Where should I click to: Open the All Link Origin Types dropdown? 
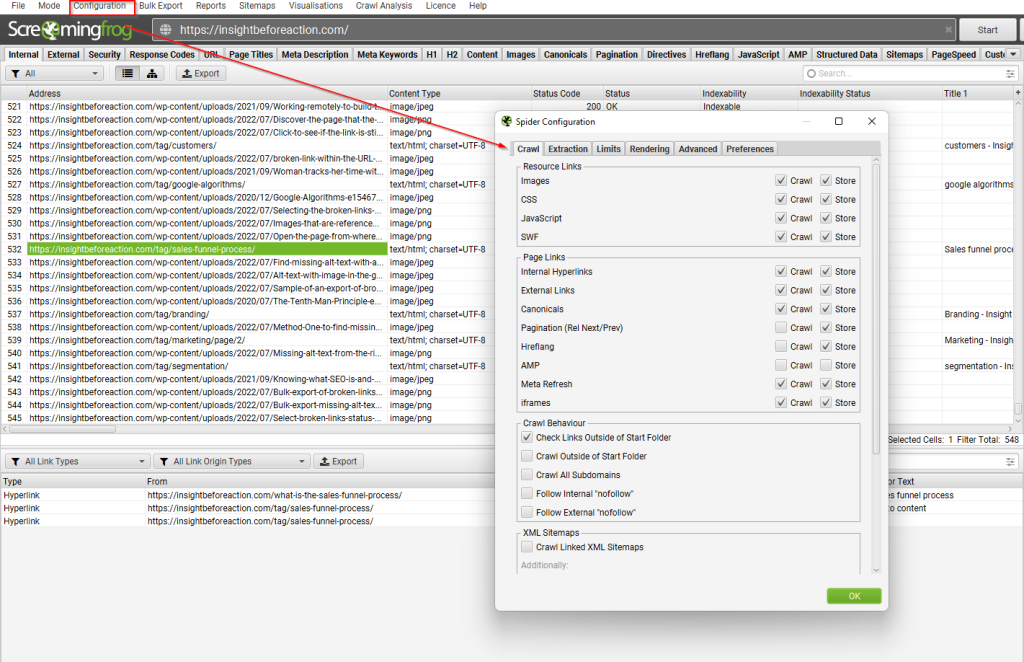point(232,462)
